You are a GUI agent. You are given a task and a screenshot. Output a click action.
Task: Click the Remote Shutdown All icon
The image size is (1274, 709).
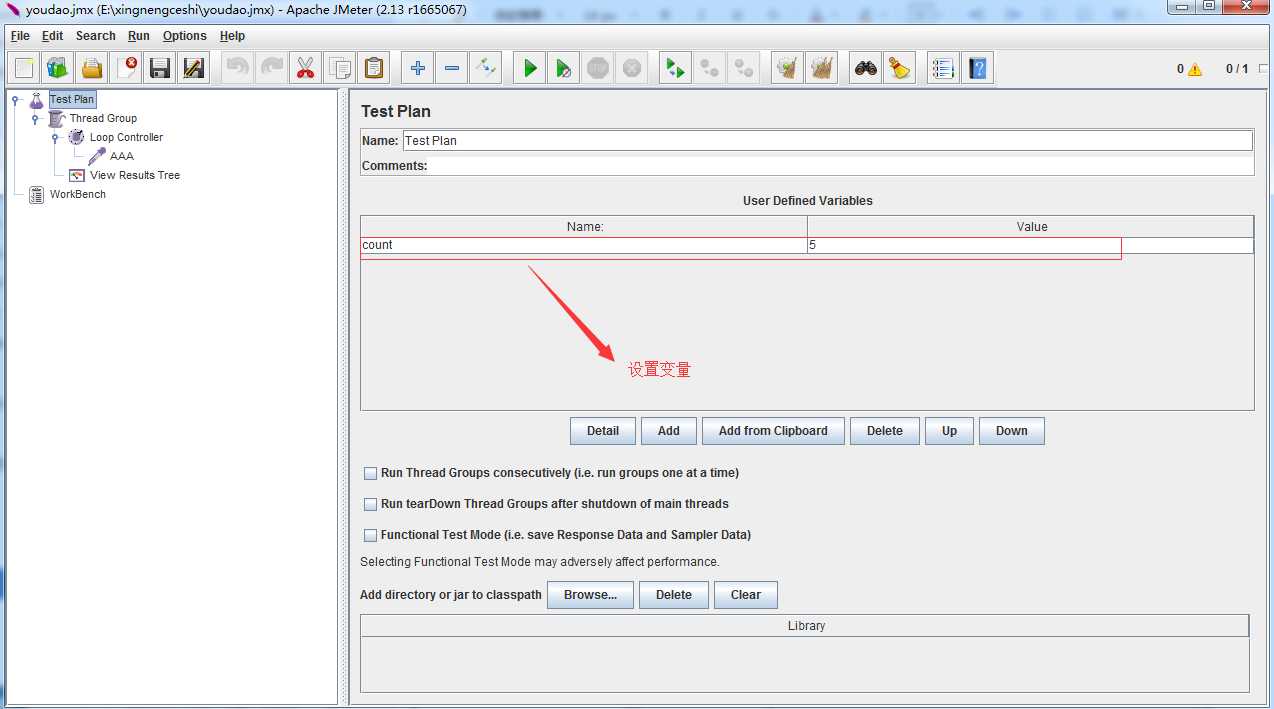[744, 68]
